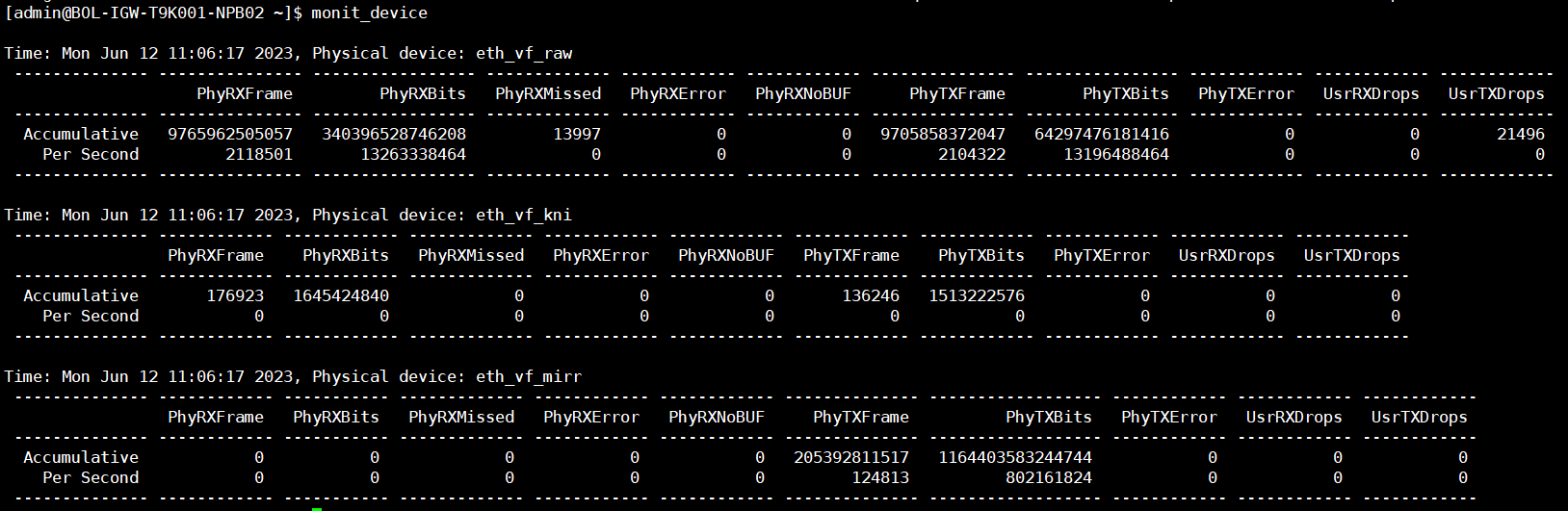The width and height of the screenshot is (1568, 511).
Task: Select the PhyTXFrame value 9705858372047
Action: click(x=943, y=134)
